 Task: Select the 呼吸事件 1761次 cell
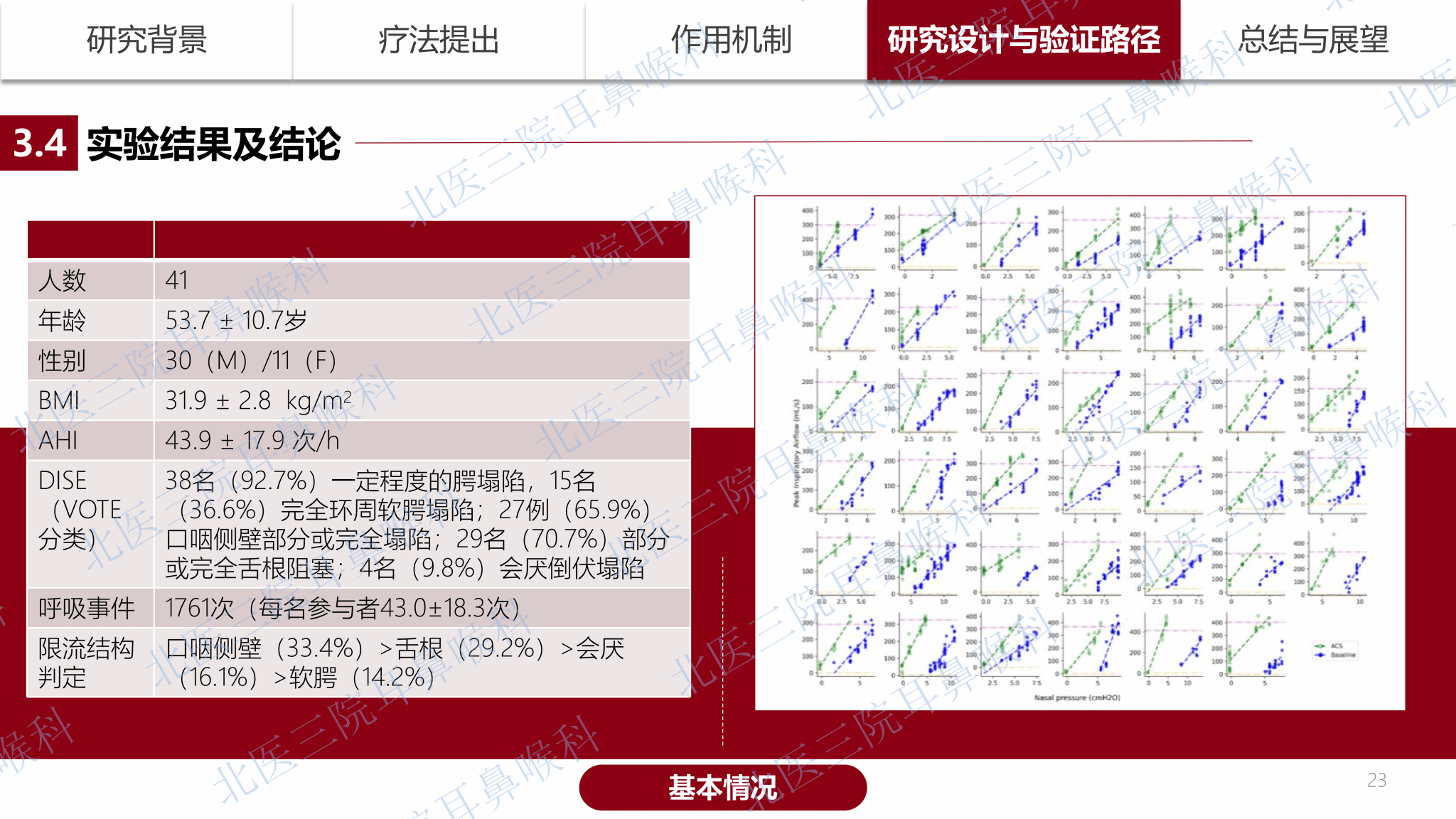point(342,609)
